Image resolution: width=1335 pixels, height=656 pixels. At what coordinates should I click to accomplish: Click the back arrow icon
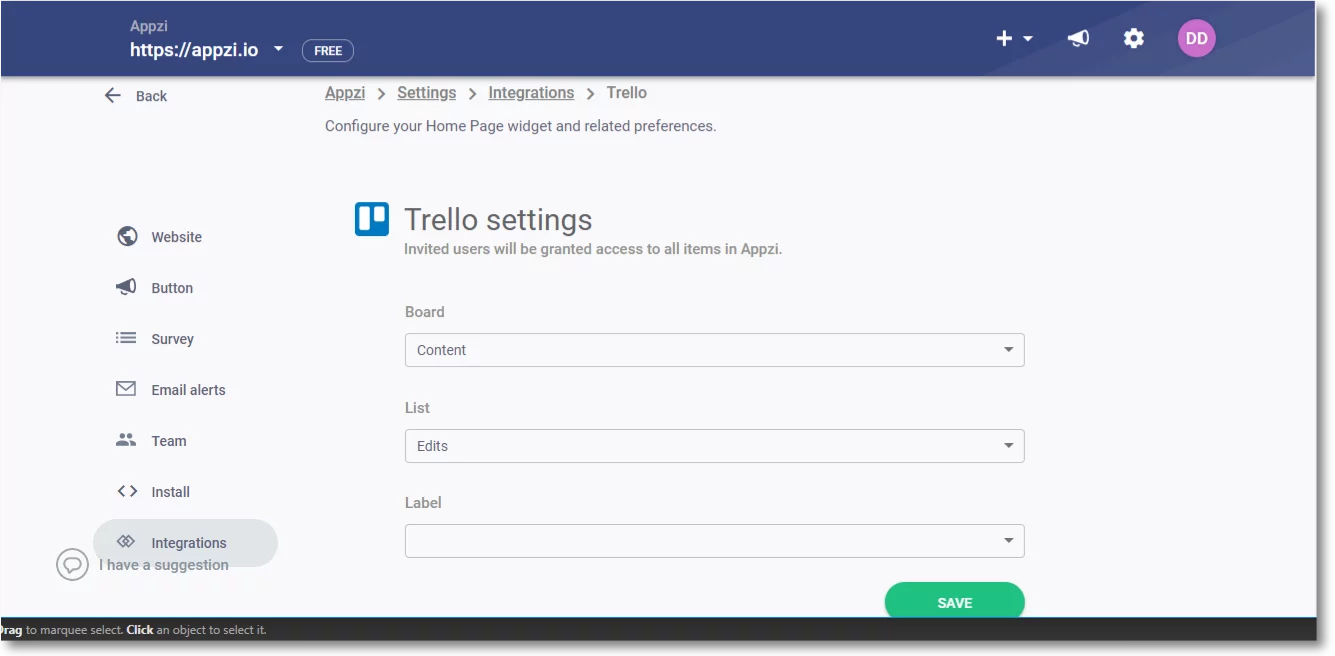click(113, 95)
